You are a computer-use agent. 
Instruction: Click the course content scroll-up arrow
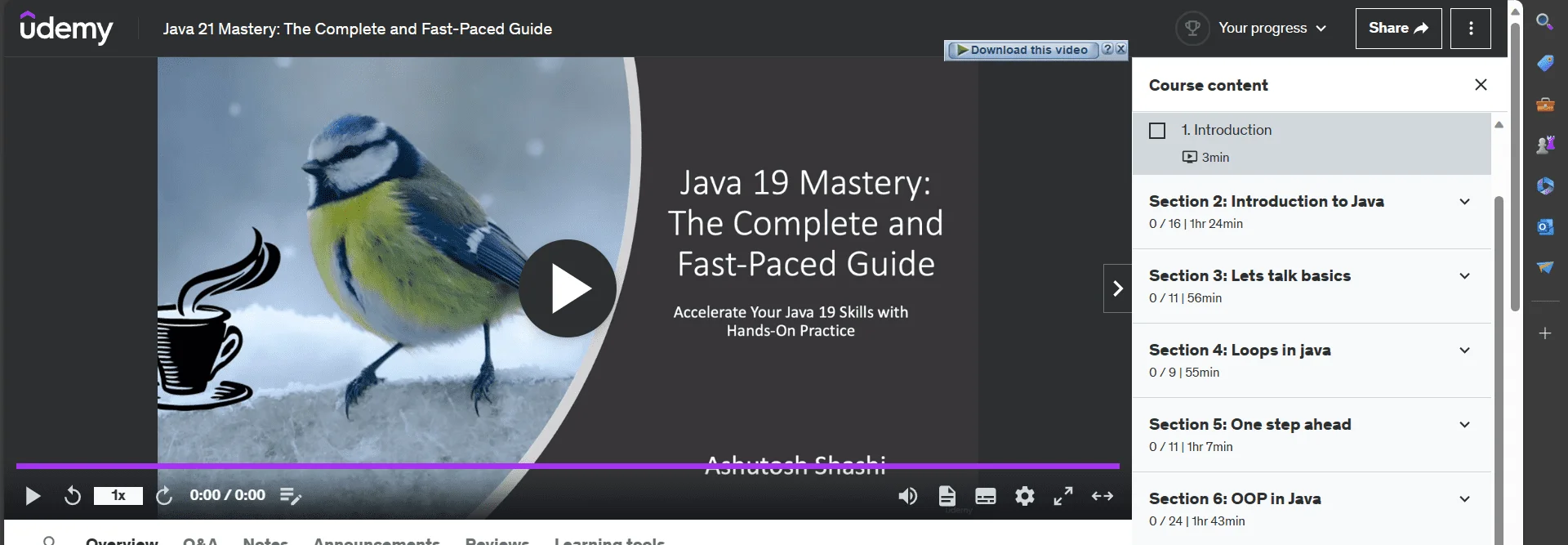(x=1499, y=124)
